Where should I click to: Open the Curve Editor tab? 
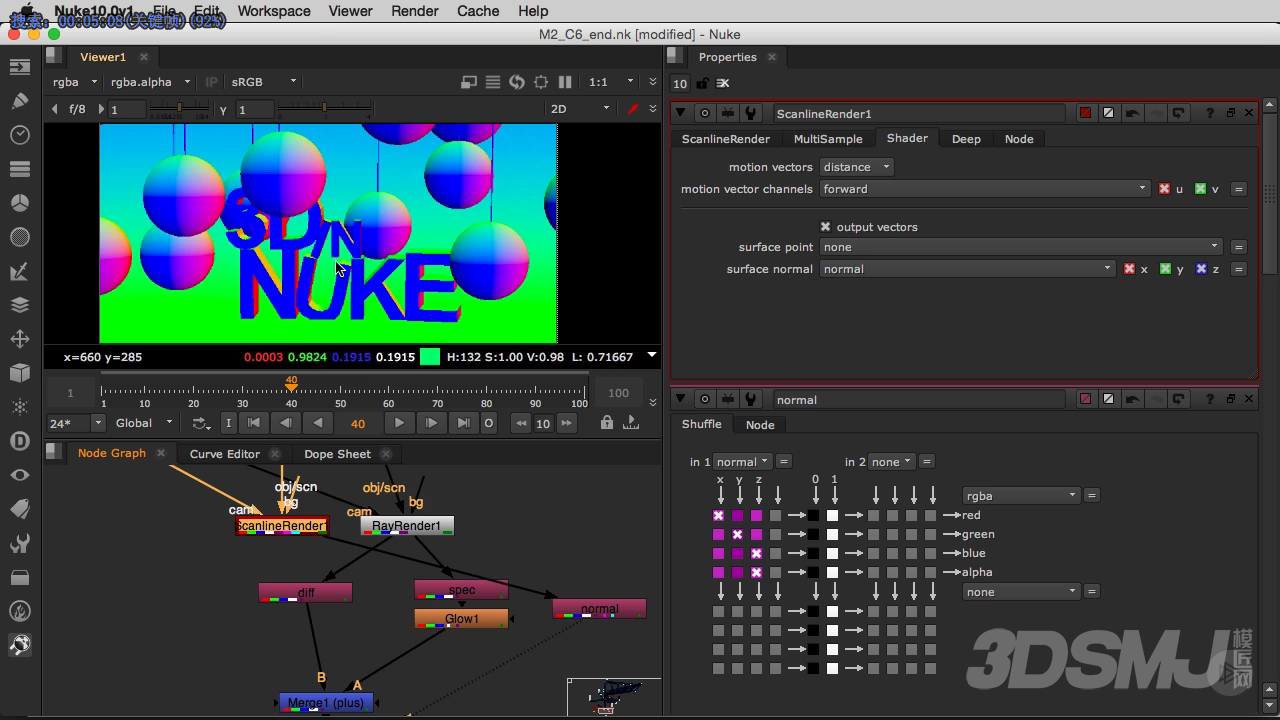[224, 454]
